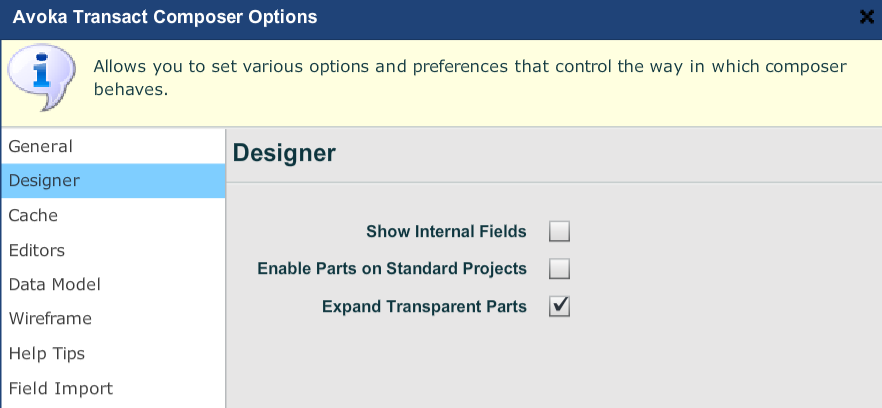Uncheck the Expand Transparent Parts checkbox
The height and width of the screenshot is (408, 882).
559,306
